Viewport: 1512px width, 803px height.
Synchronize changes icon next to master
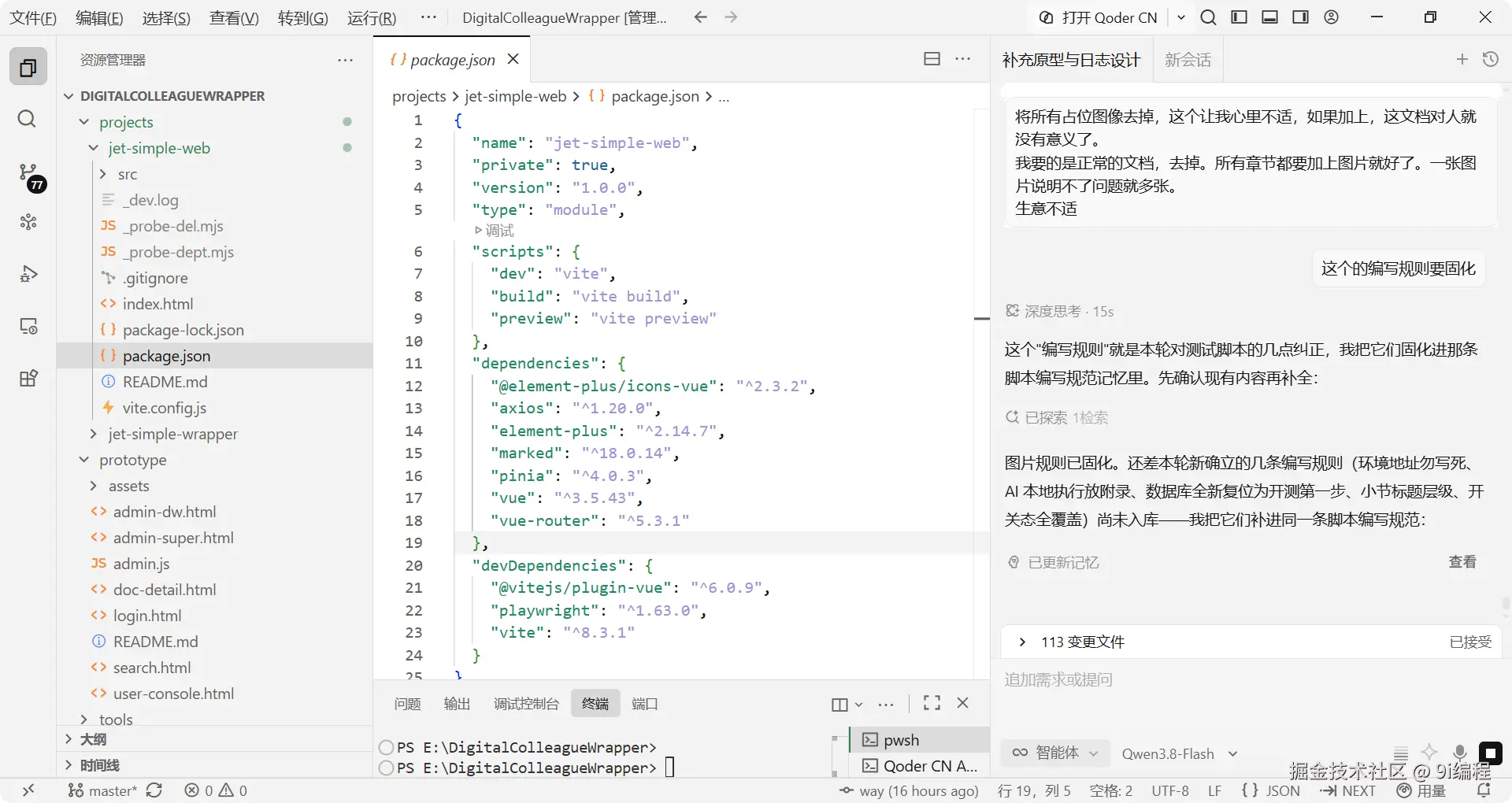(154, 790)
